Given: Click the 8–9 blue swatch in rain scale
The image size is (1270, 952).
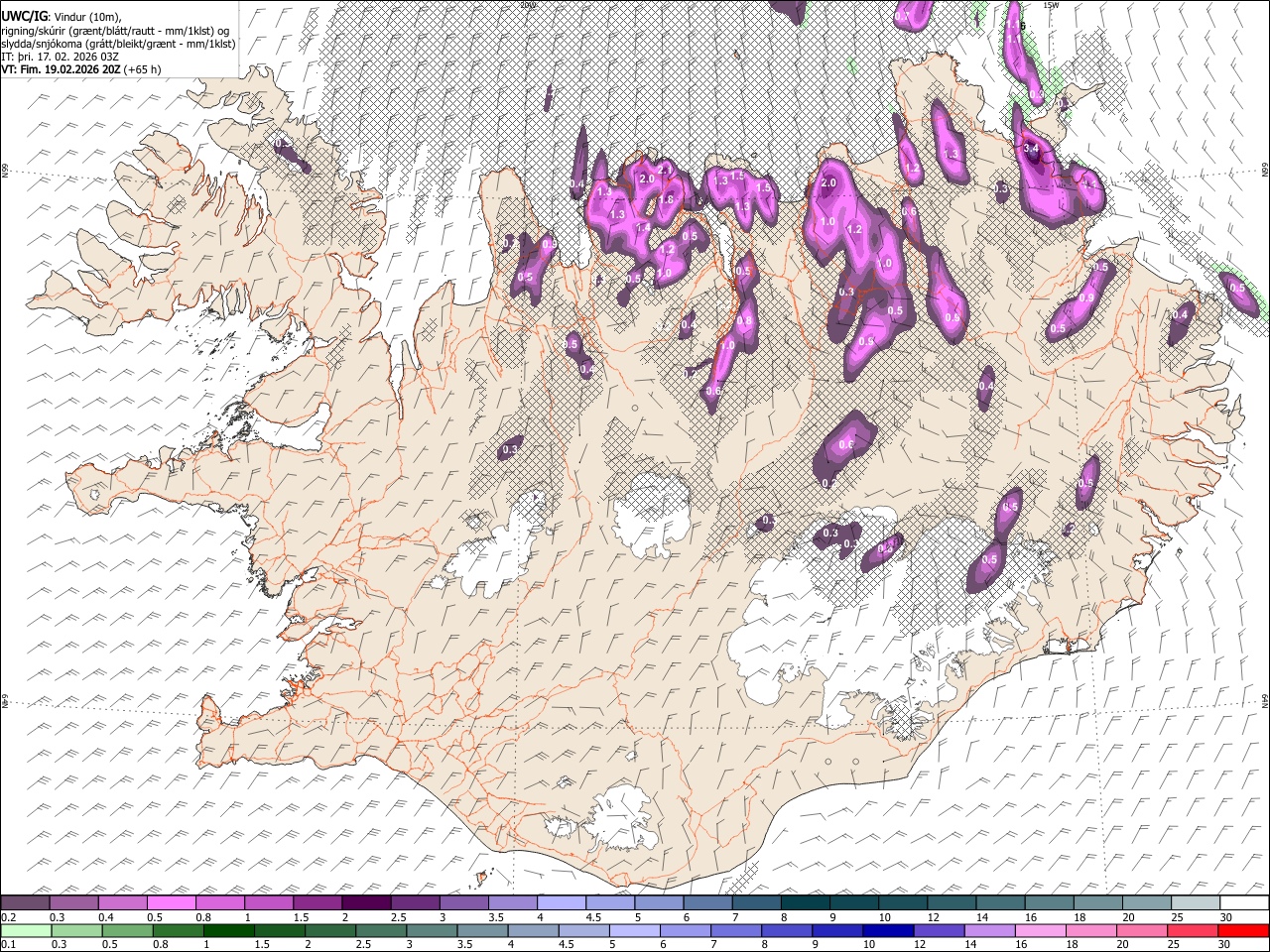Looking at the screenshot, I should tap(787, 931).
